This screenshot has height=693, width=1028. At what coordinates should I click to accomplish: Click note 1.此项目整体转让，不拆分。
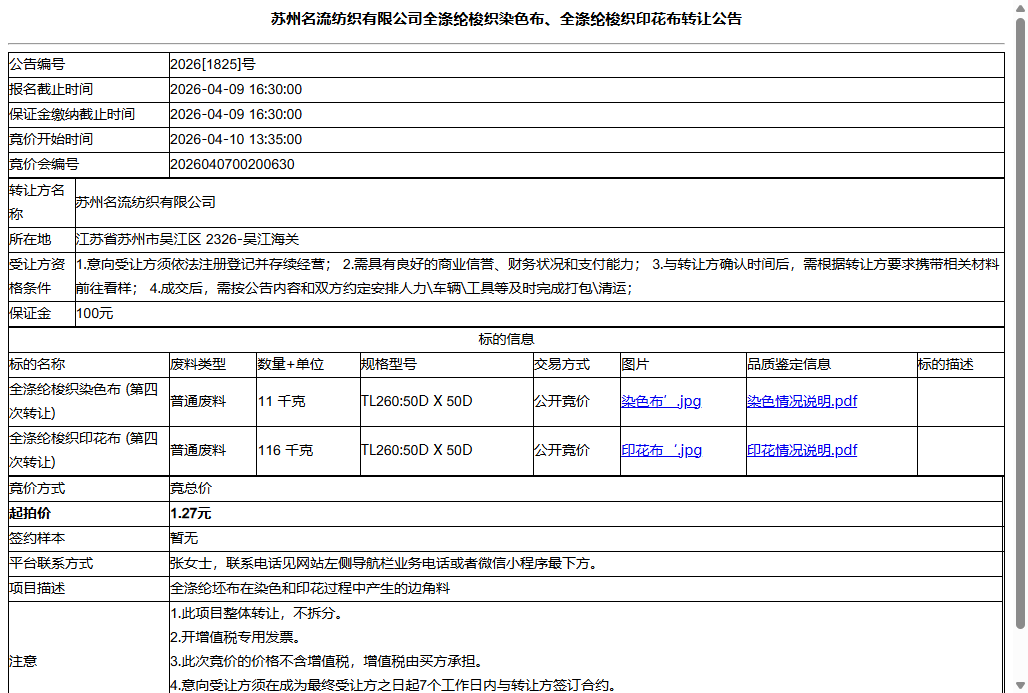[257, 613]
